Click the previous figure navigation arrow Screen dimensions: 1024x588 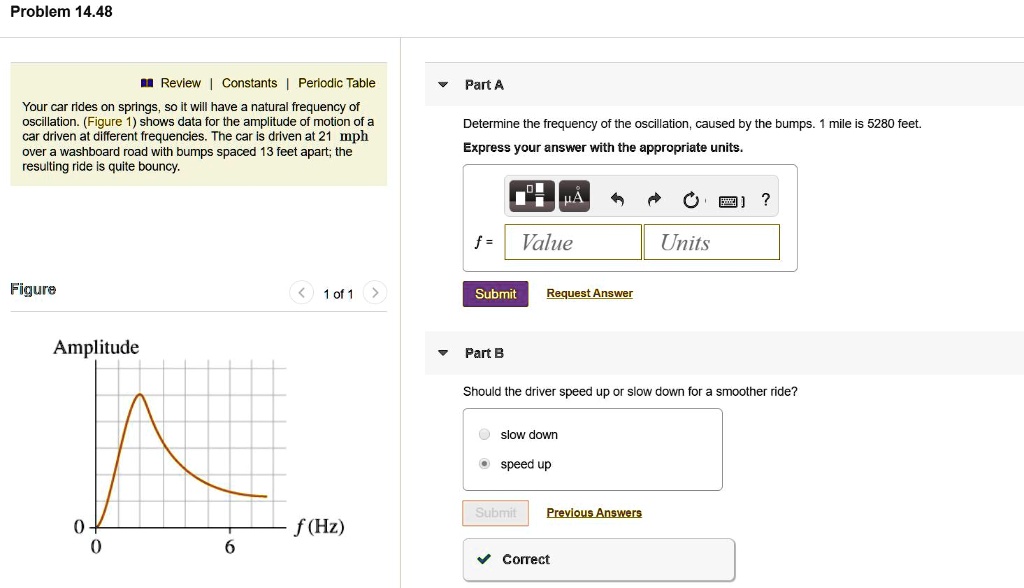[x=301, y=293]
